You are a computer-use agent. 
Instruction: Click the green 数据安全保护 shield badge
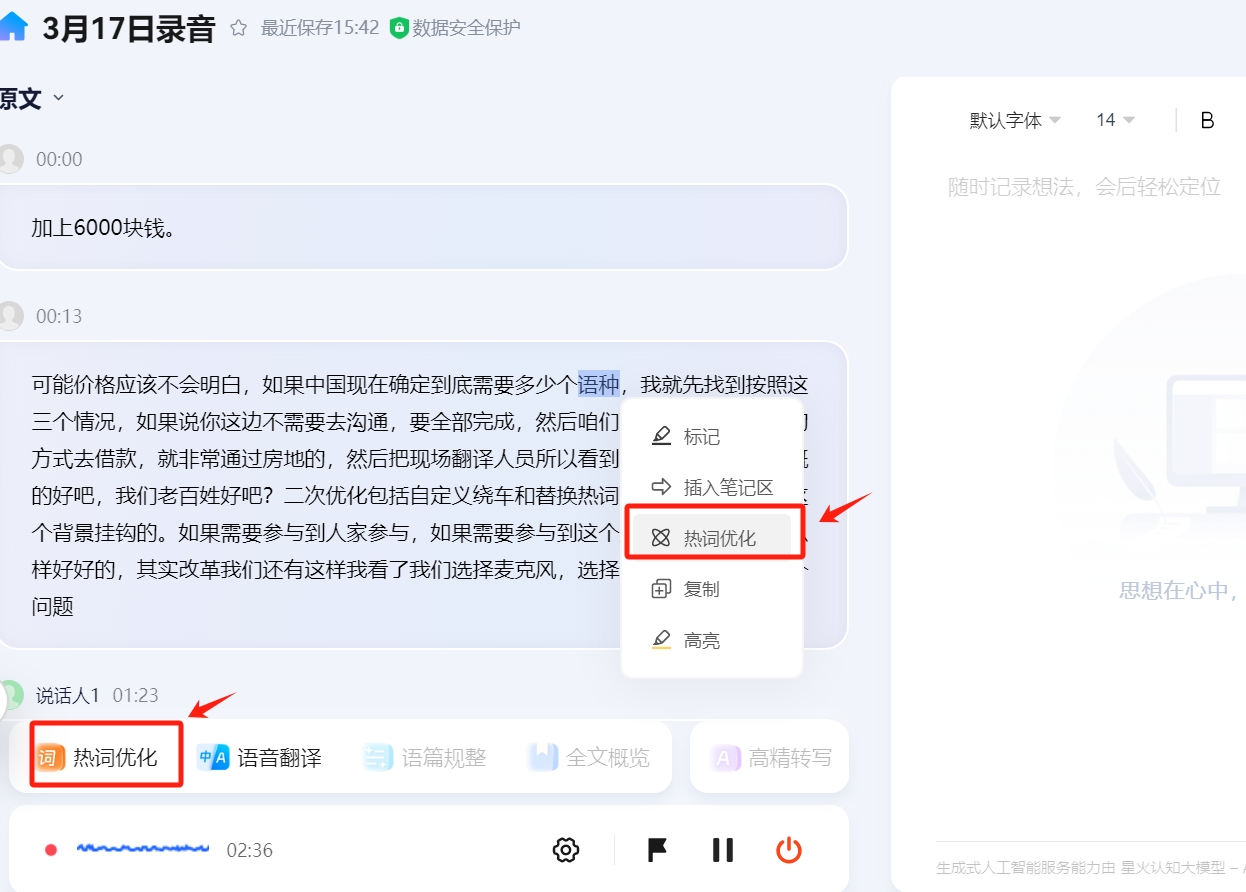tap(455, 28)
